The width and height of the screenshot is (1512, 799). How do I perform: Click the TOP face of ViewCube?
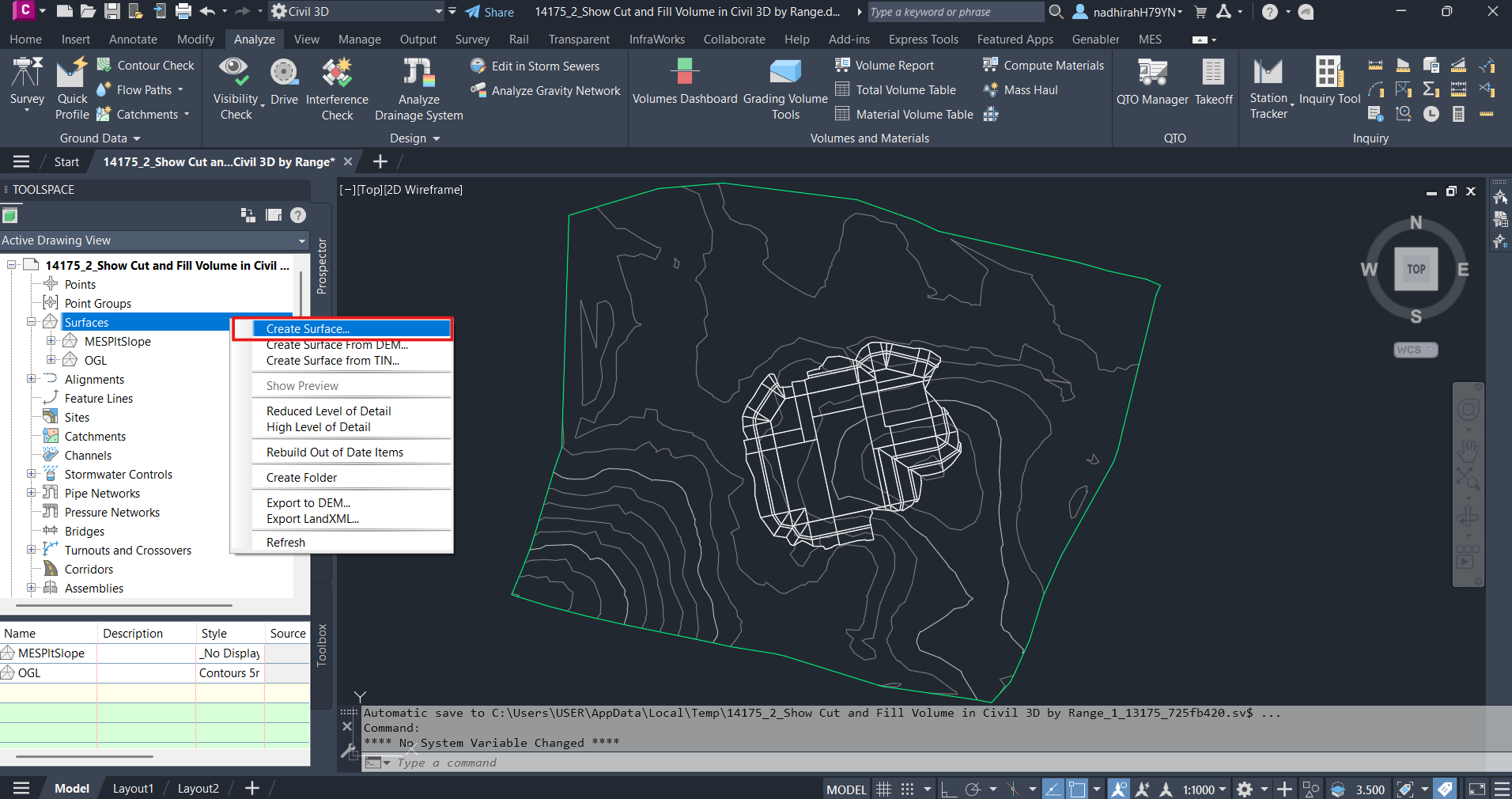(1416, 269)
